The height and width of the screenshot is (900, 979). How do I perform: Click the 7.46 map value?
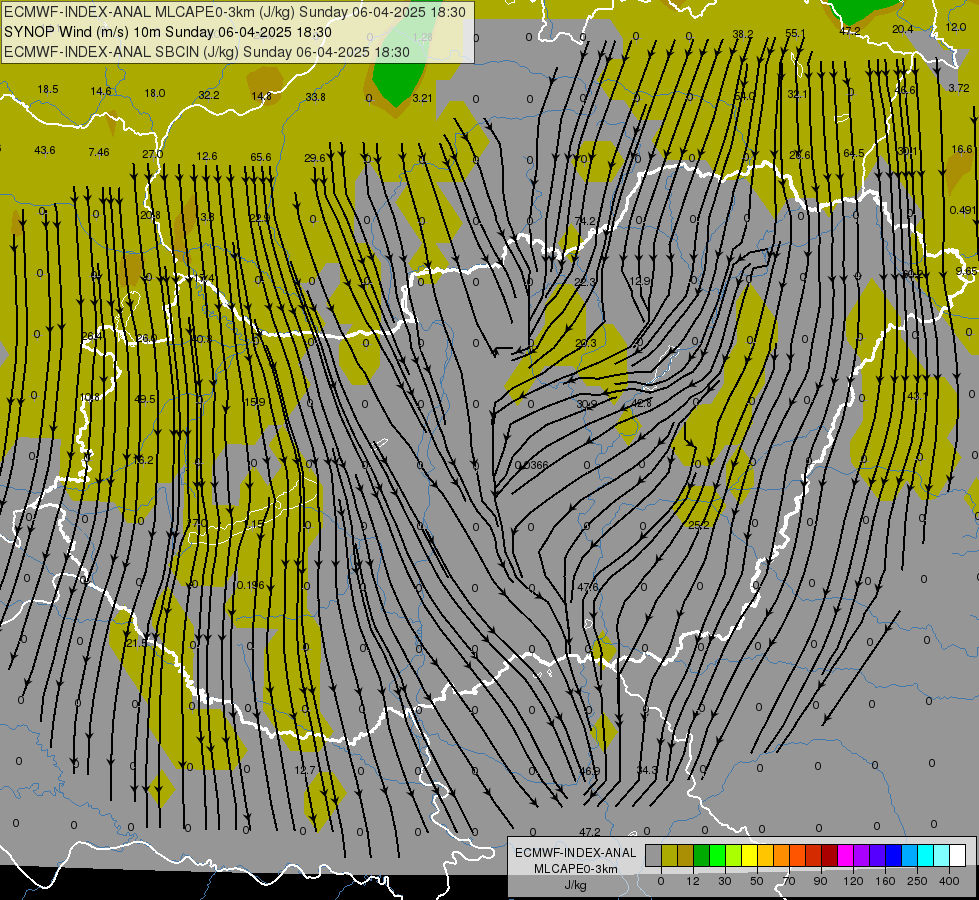pos(99,152)
